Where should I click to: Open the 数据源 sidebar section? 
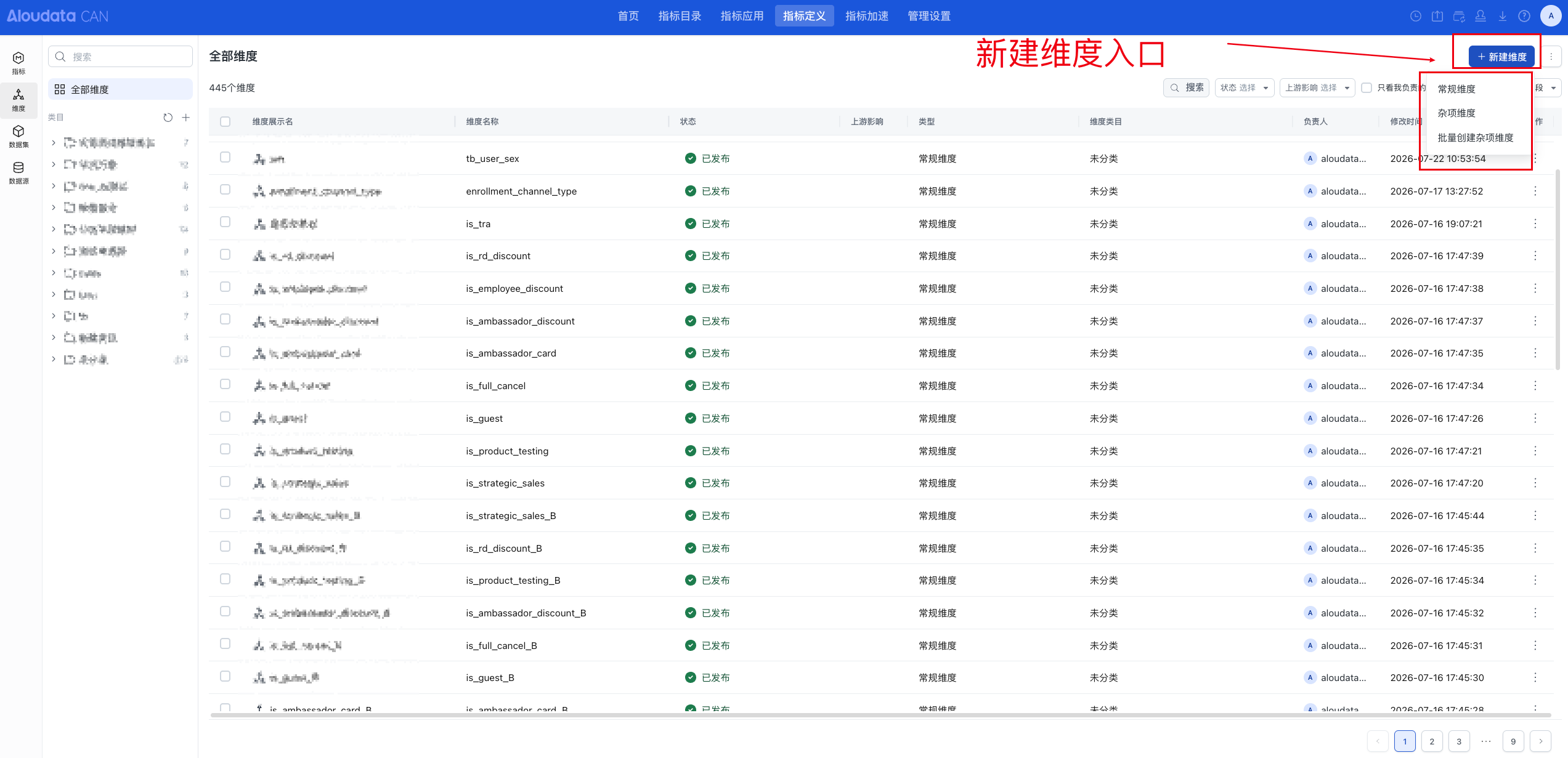(x=18, y=172)
